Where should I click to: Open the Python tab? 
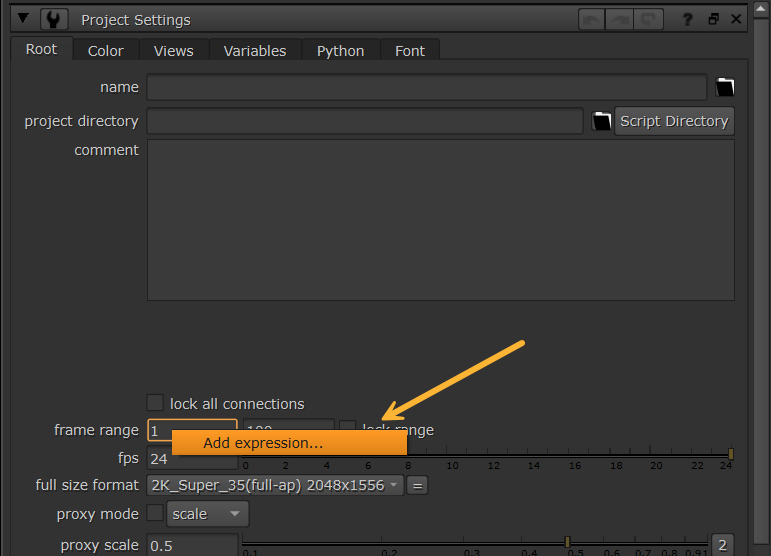[x=340, y=50]
